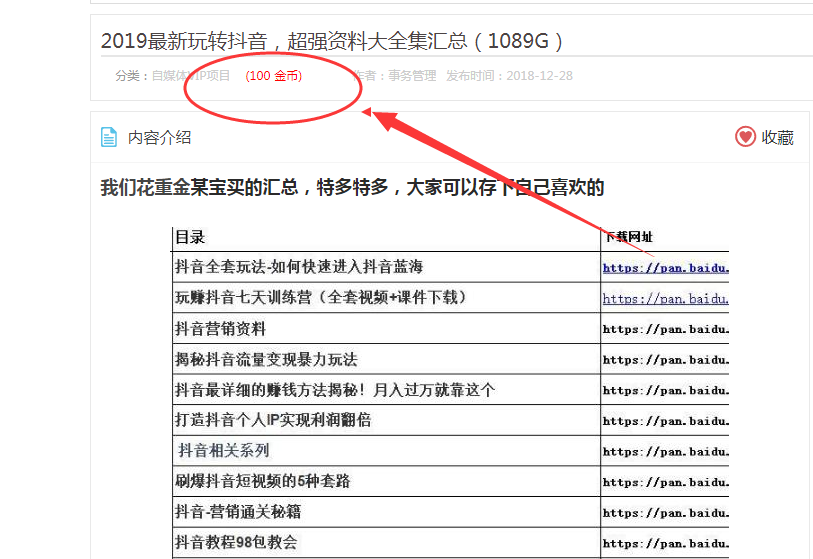813x559 pixels.
Task: Open pan.baidu link for 玩赚抖音七天训练营 row
Action: 666,299
